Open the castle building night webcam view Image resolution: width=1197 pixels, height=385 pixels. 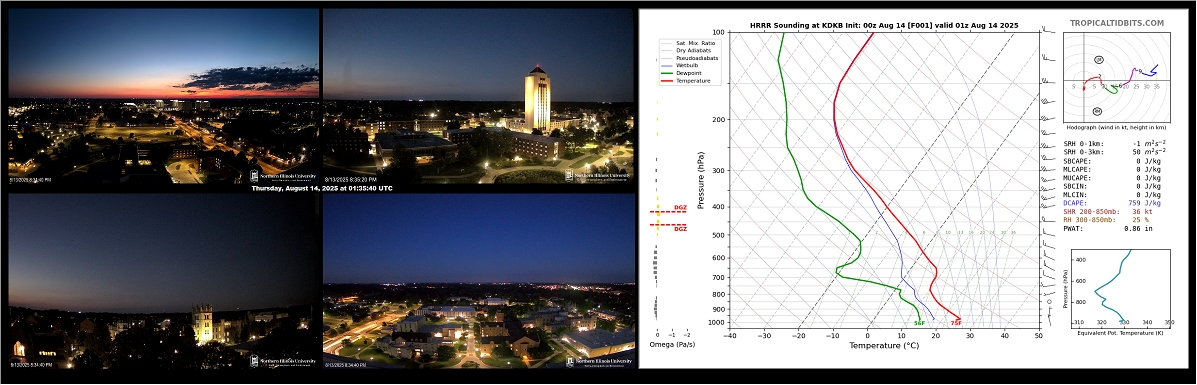[x=163, y=281]
